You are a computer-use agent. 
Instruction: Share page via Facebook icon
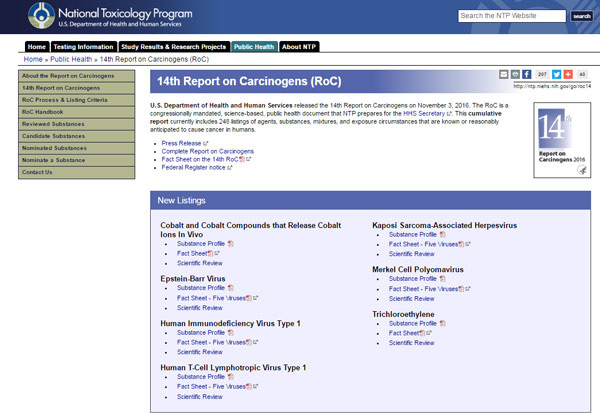pos(527,75)
